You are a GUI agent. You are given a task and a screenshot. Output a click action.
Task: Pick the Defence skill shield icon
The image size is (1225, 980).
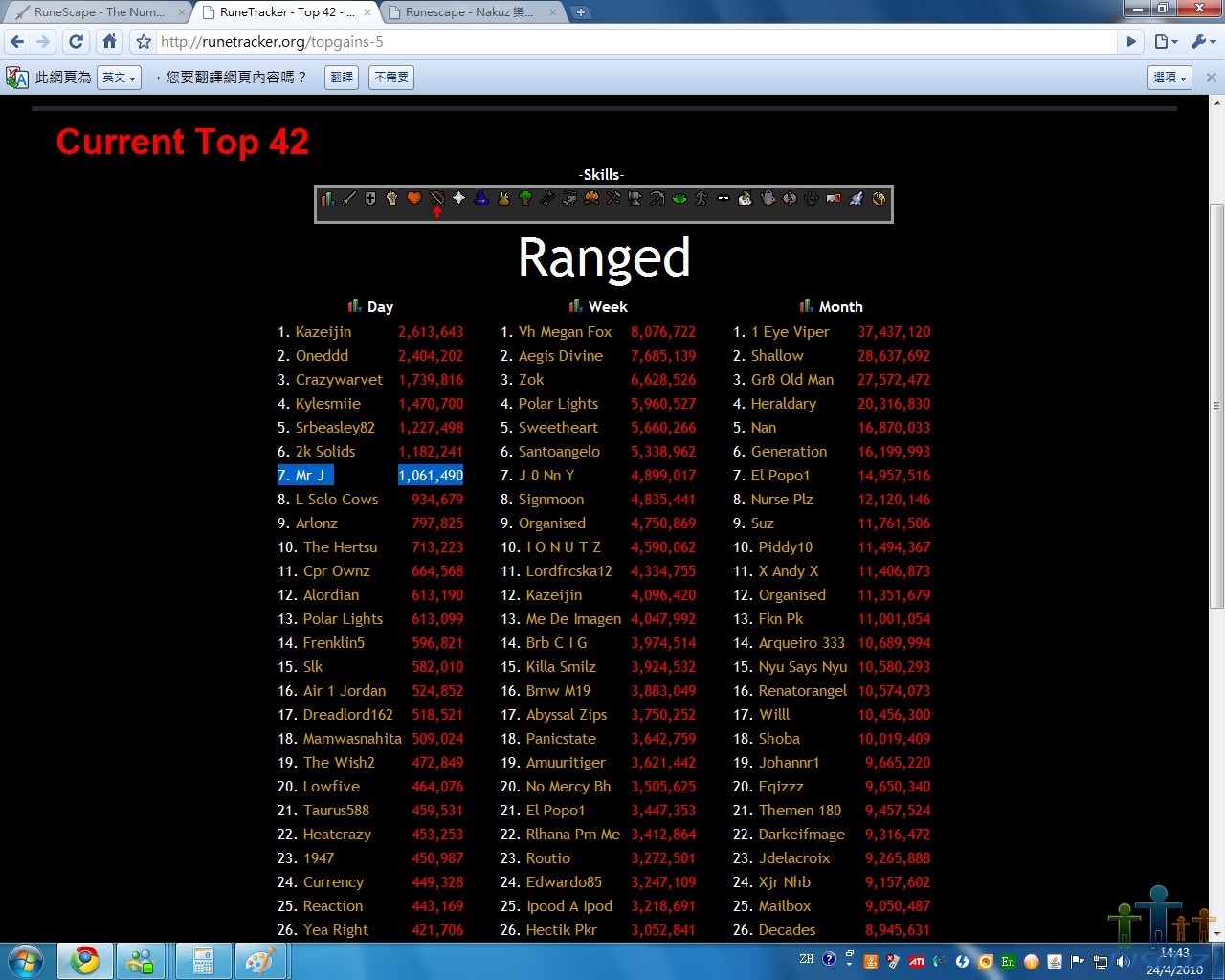tap(370, 198)
